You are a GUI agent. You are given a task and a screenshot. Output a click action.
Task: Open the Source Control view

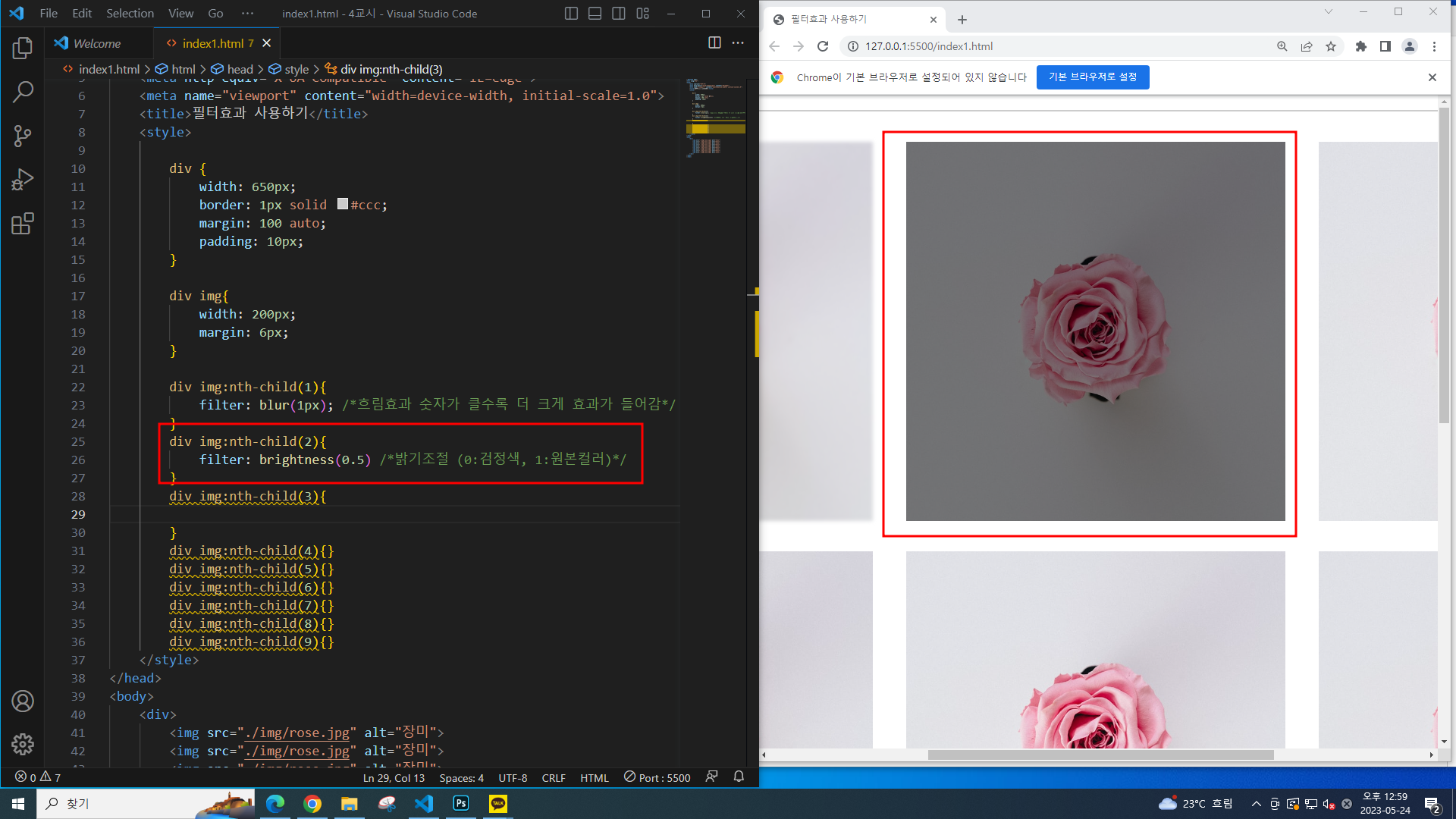pyautogui.click(x=23, y=136)
